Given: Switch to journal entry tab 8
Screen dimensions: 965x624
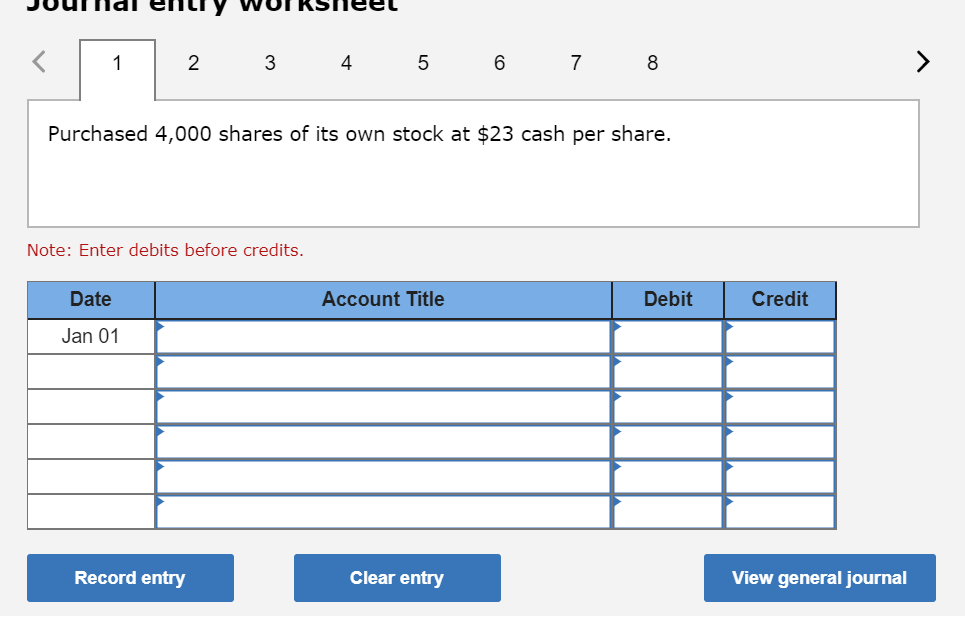Looking at the screenshot, I should [x=652, y=62].
